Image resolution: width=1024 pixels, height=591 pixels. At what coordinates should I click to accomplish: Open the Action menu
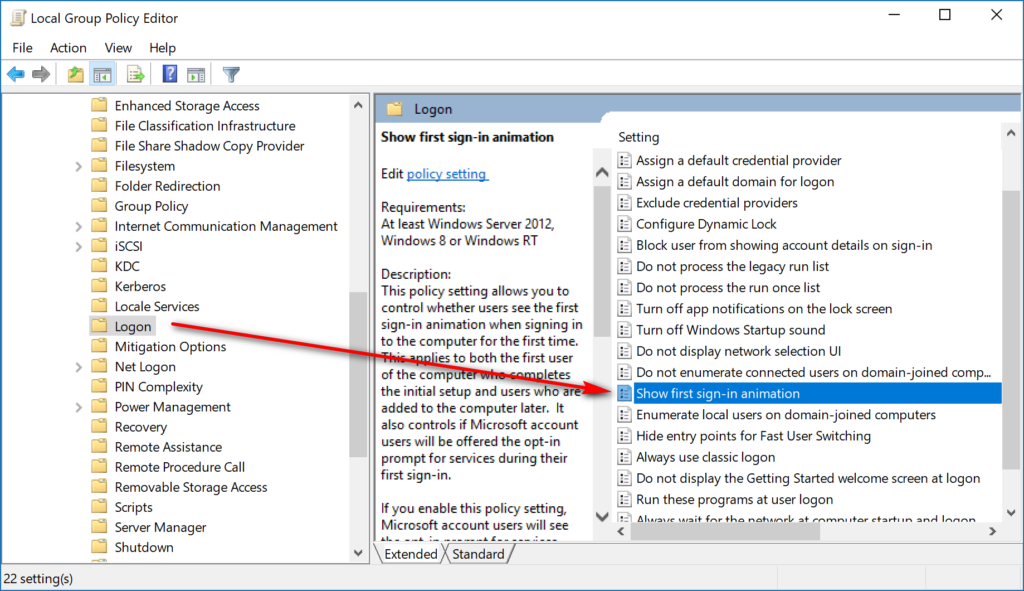(x=68, y=47)
